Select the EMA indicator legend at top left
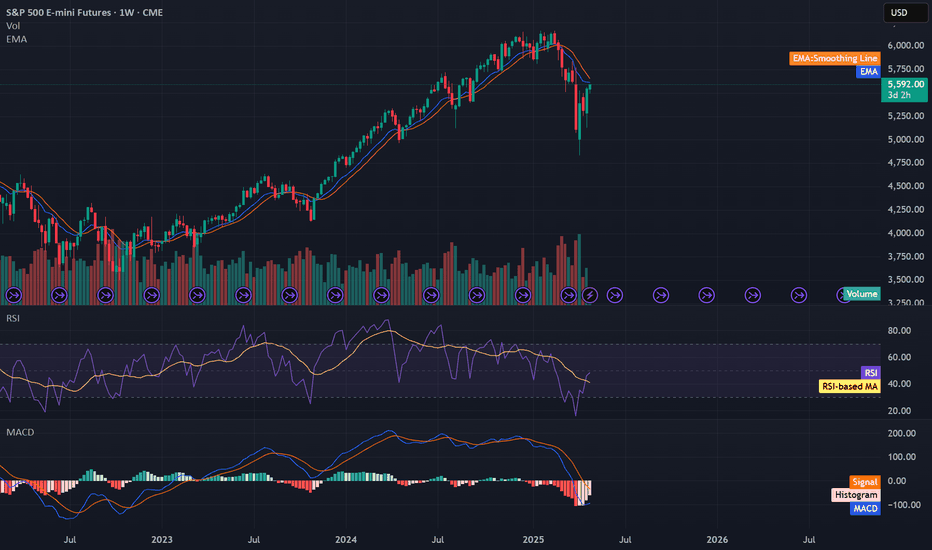Viewport: 932px width, 550px height. point(17,39)
